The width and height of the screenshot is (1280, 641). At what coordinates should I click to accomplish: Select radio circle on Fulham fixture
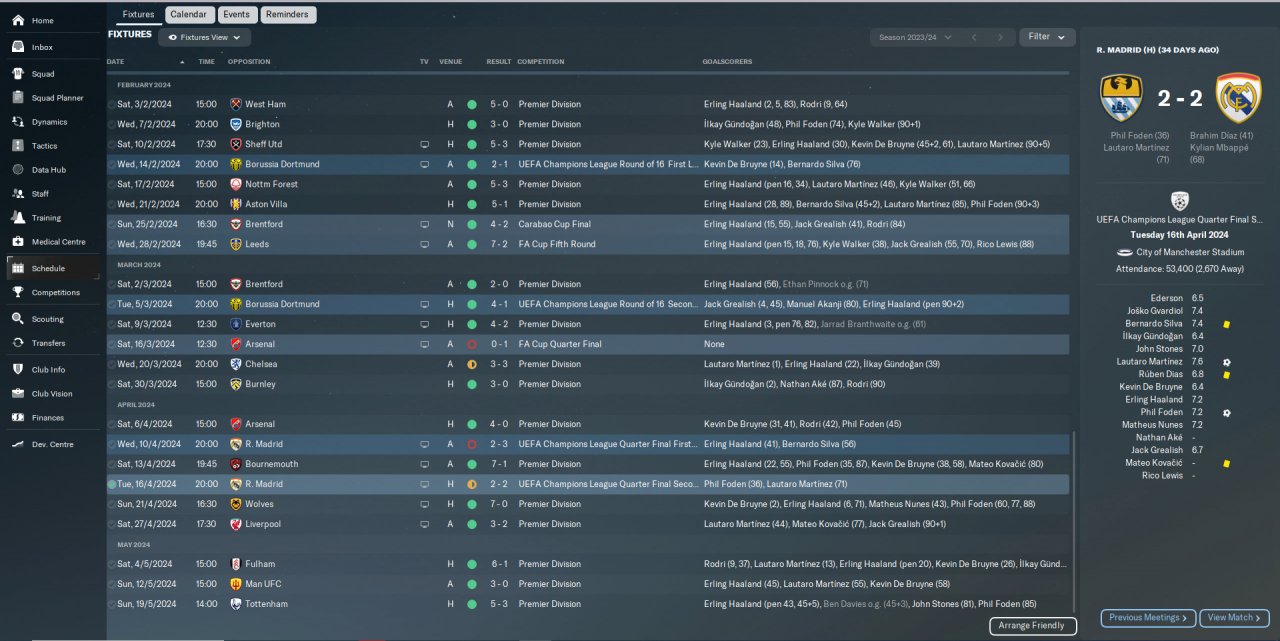(x=111, y=564)
